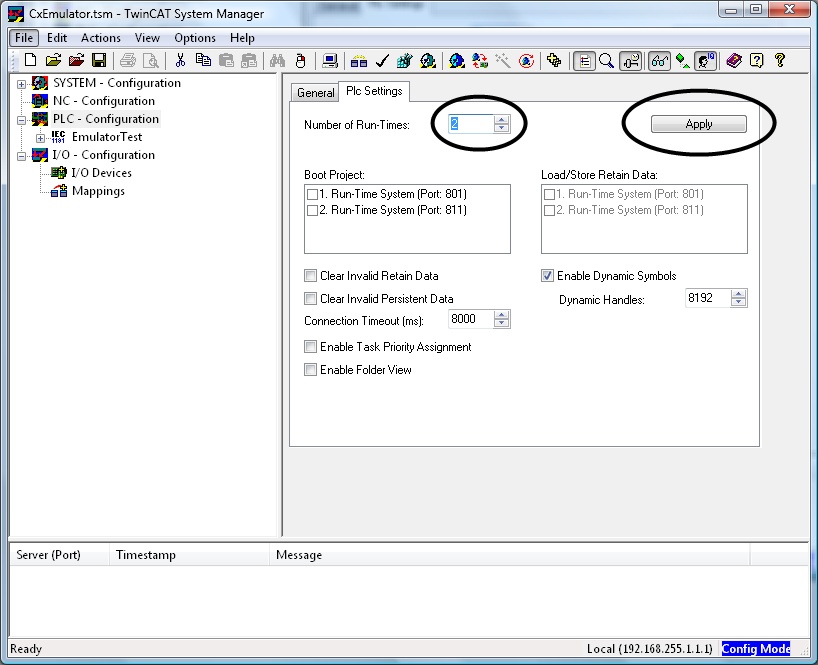Open the View menu

[147, 38]
